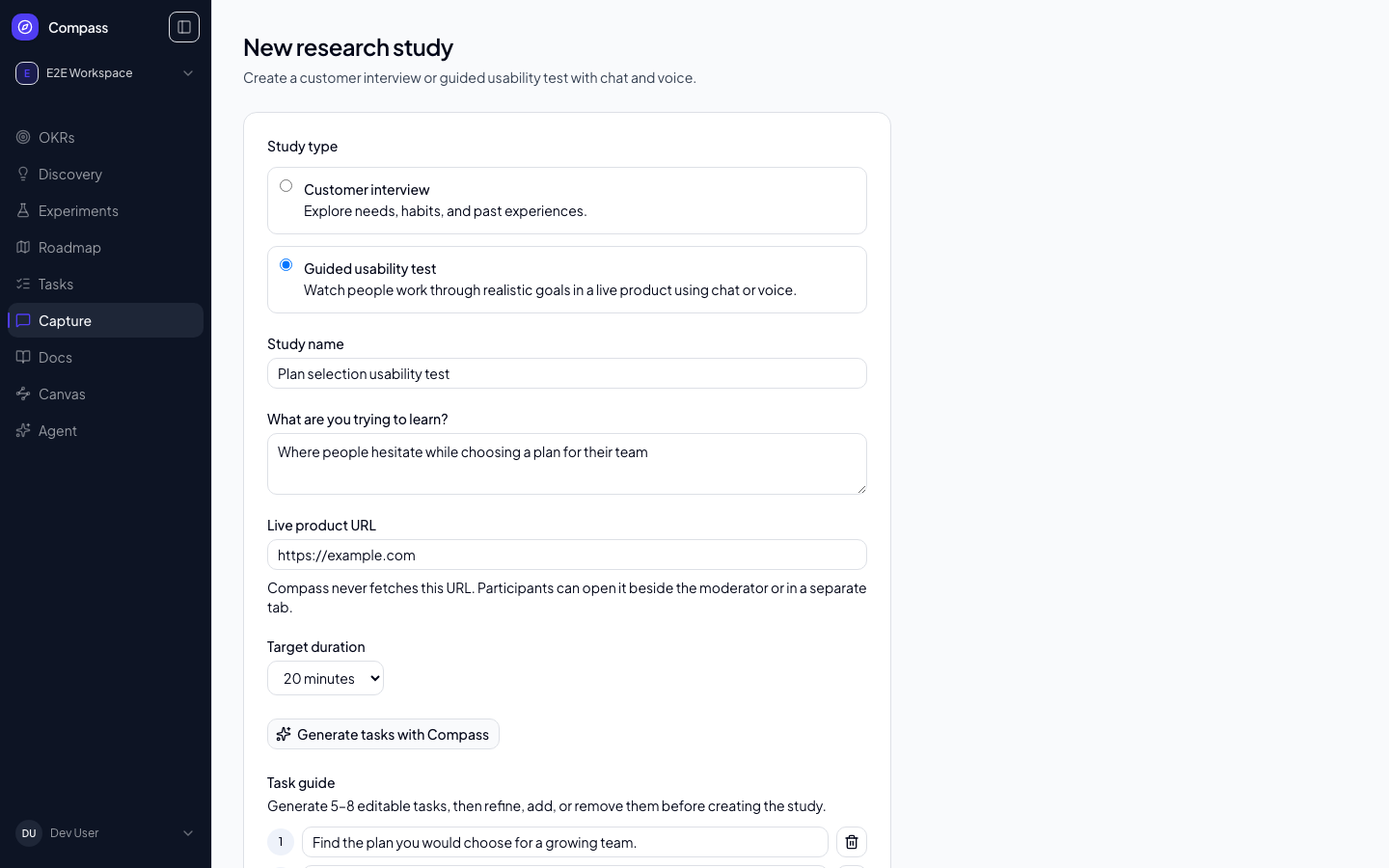Click the Compass logo icon

coord(25,27)
